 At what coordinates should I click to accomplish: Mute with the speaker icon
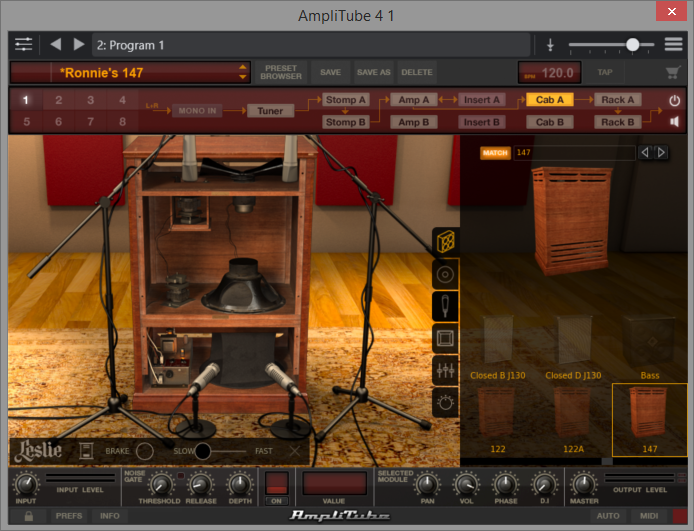click(675, 122)
